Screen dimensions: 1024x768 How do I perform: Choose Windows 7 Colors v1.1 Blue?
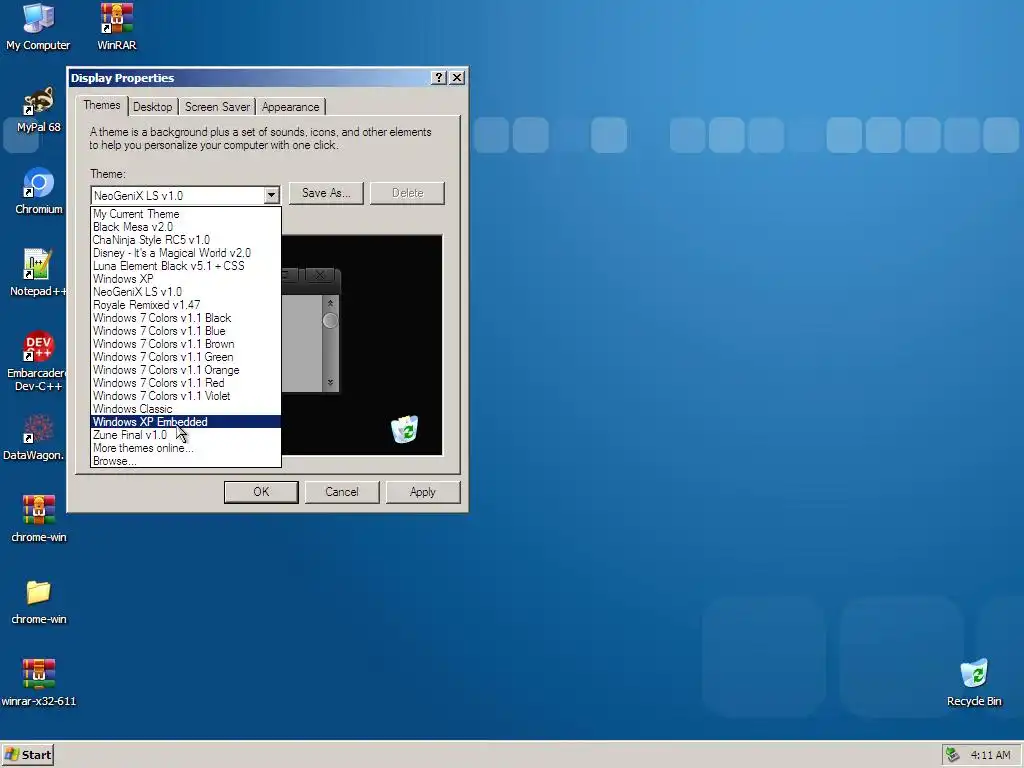pyautogui.click(x=185, y=331)
